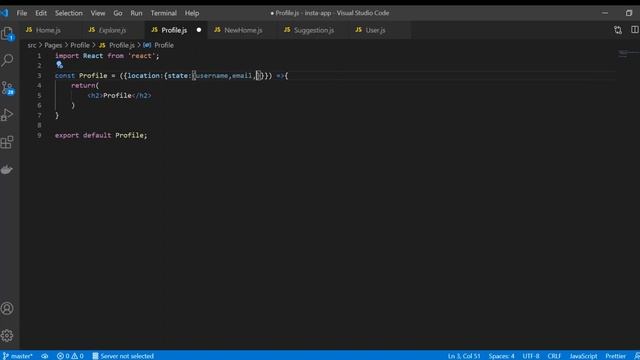Click Server not selected status item
The image size is (640, 360).
pyautogui.click(x=123, y=356)
